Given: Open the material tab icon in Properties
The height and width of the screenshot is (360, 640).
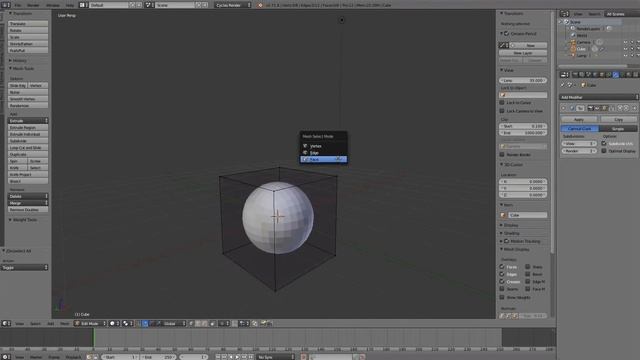Looking at the screenshot, I should pos(629,75).
